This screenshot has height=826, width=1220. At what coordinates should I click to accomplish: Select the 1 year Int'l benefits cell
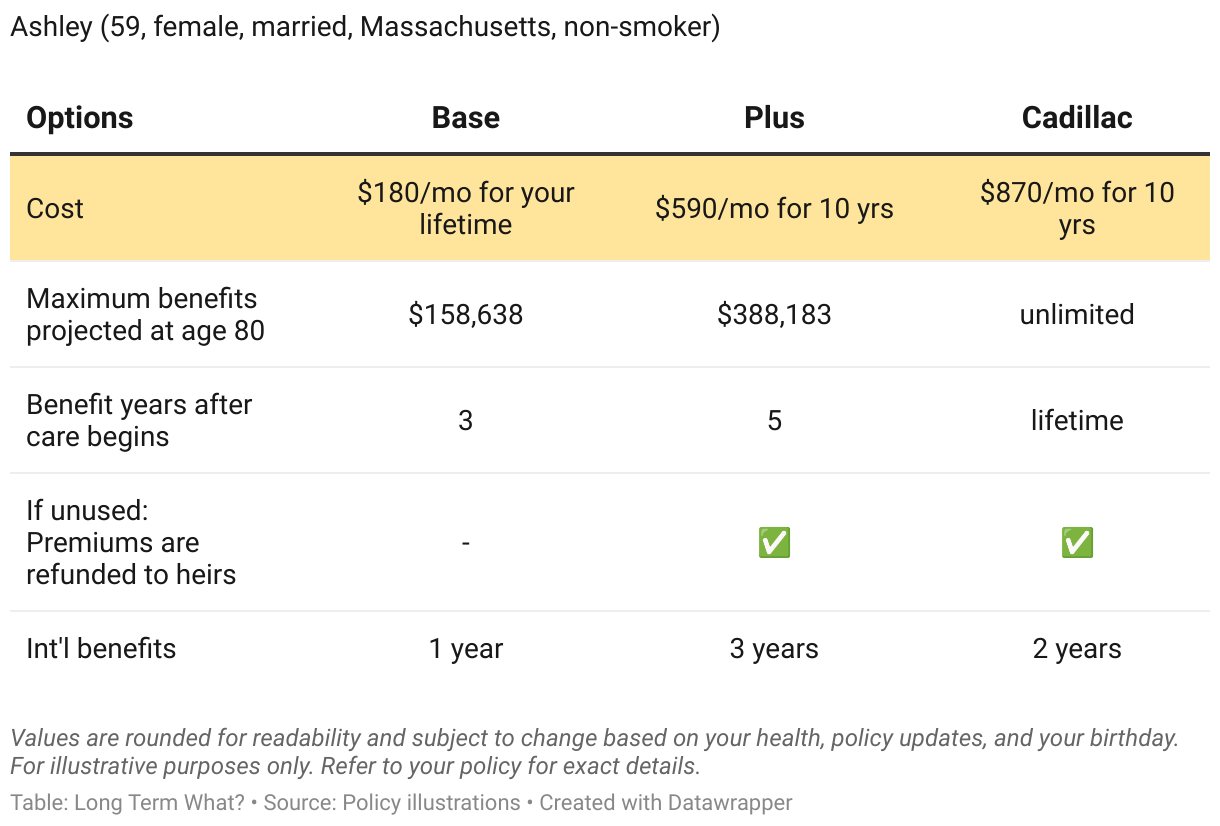click(x=466, y=649)
